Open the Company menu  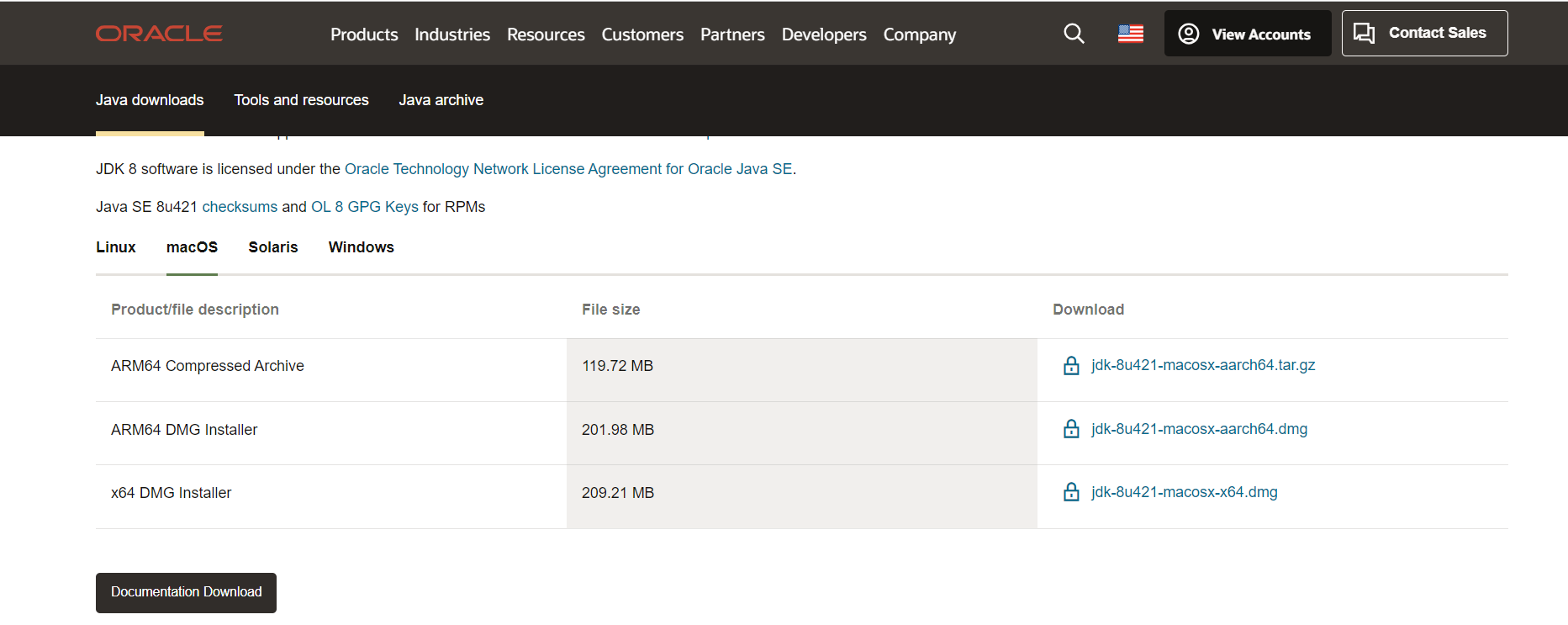[x=920, y=34]
